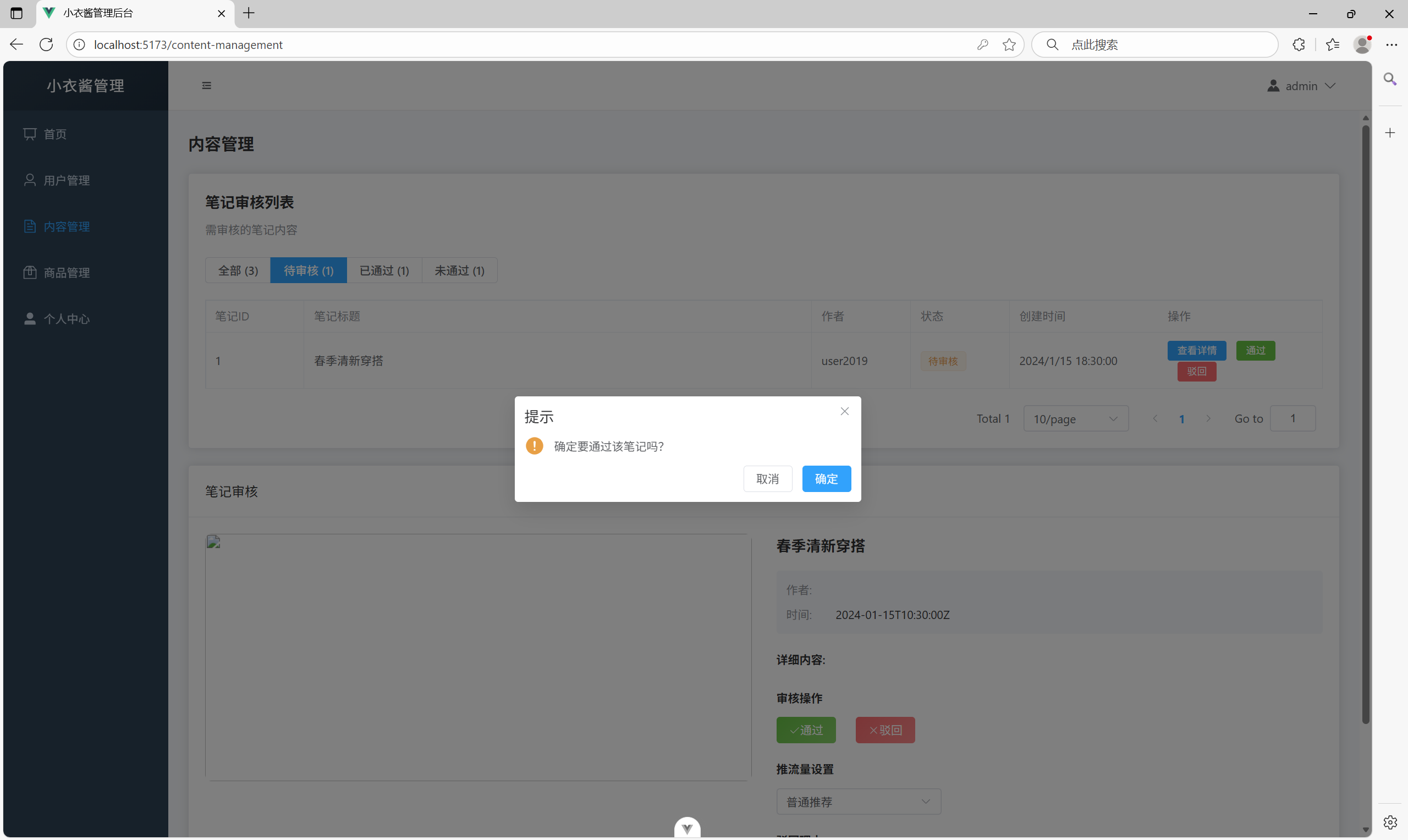Click the sidebar settings gear icon
The height and width of the screenshot is (840, 1408).
pyautogui.click(x=1390, y=822)
